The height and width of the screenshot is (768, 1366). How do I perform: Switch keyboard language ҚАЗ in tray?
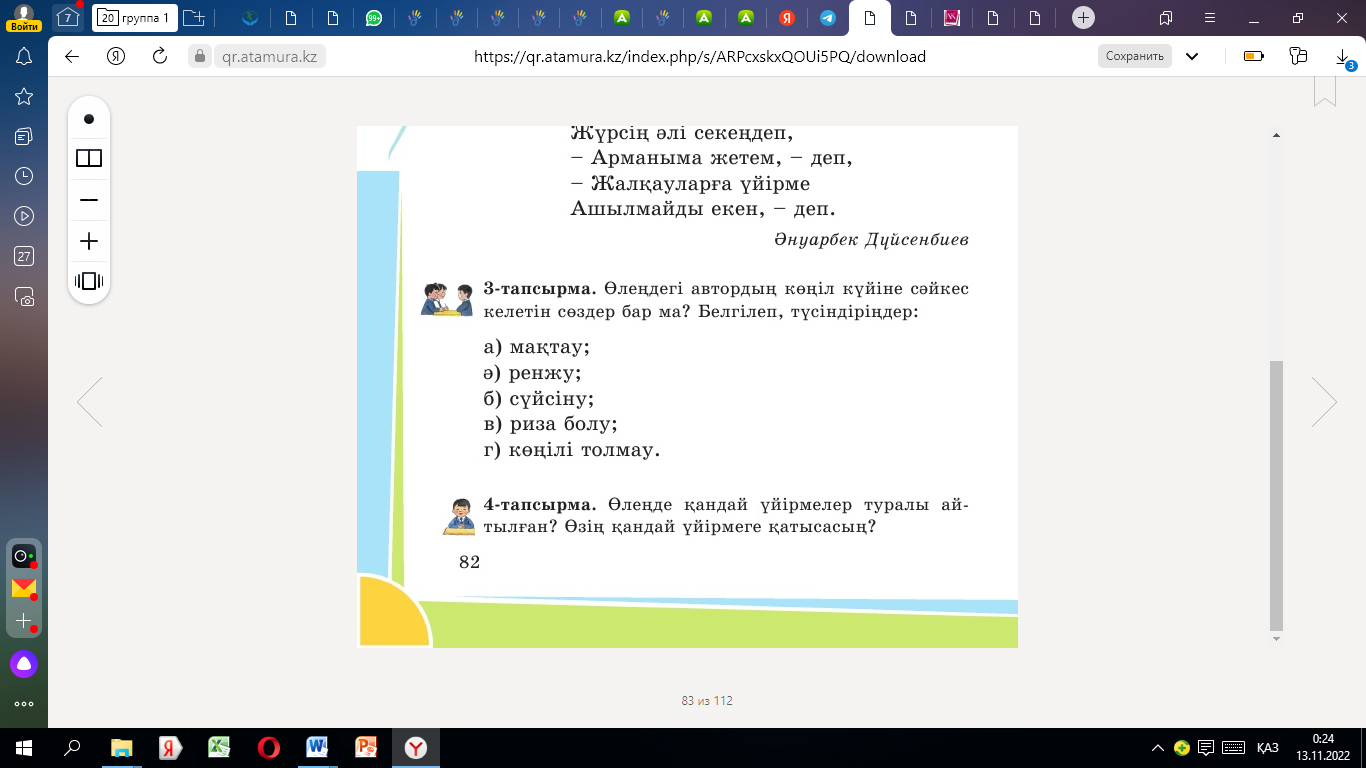[1268, 747]
